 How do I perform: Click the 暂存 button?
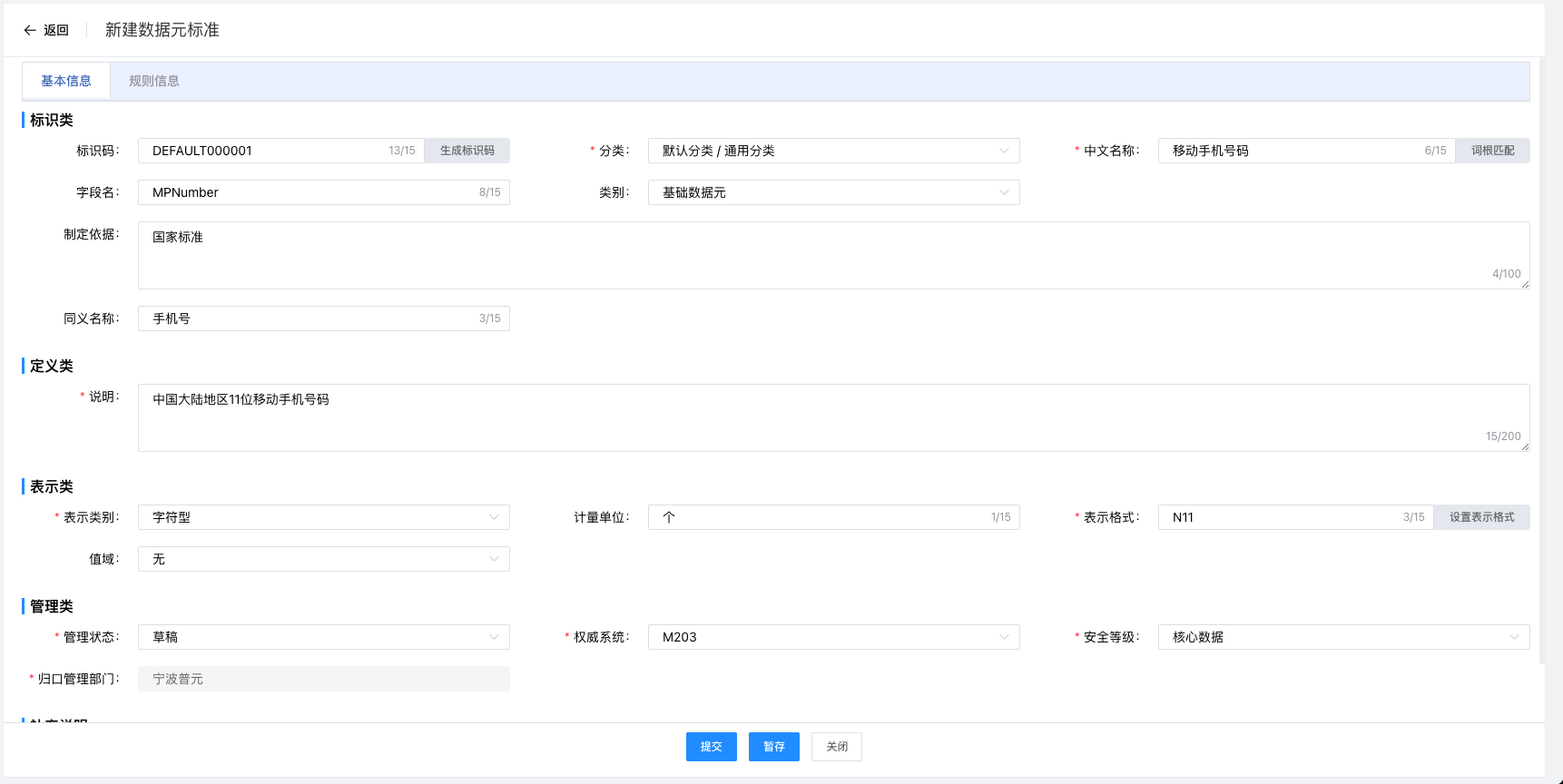773,747
